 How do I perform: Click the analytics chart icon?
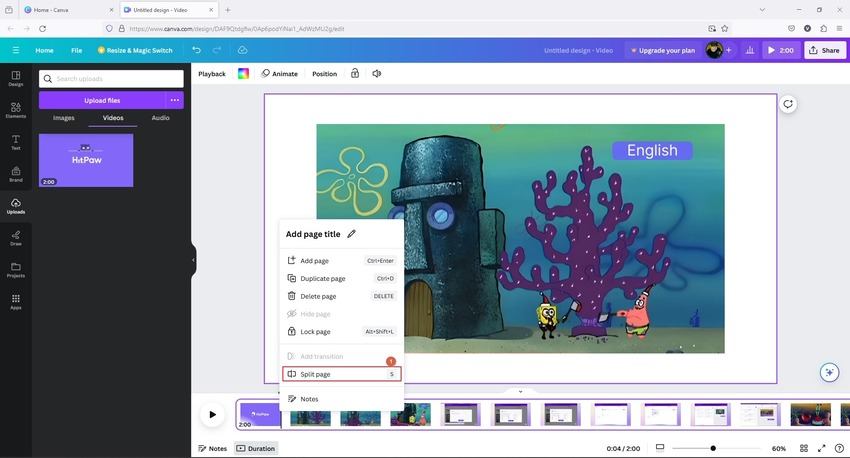[750, 50]
